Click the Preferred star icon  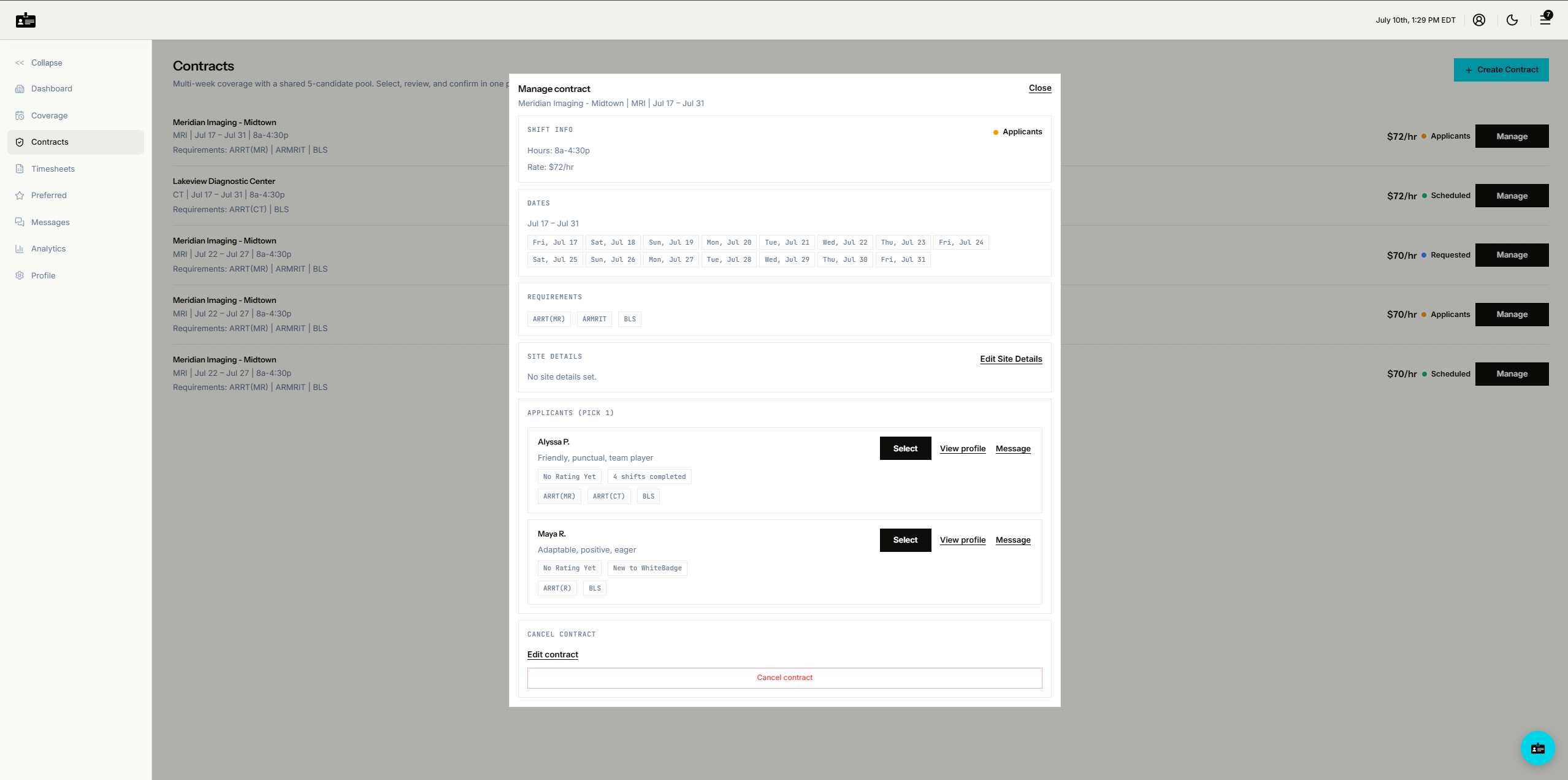tap(20, 196)
